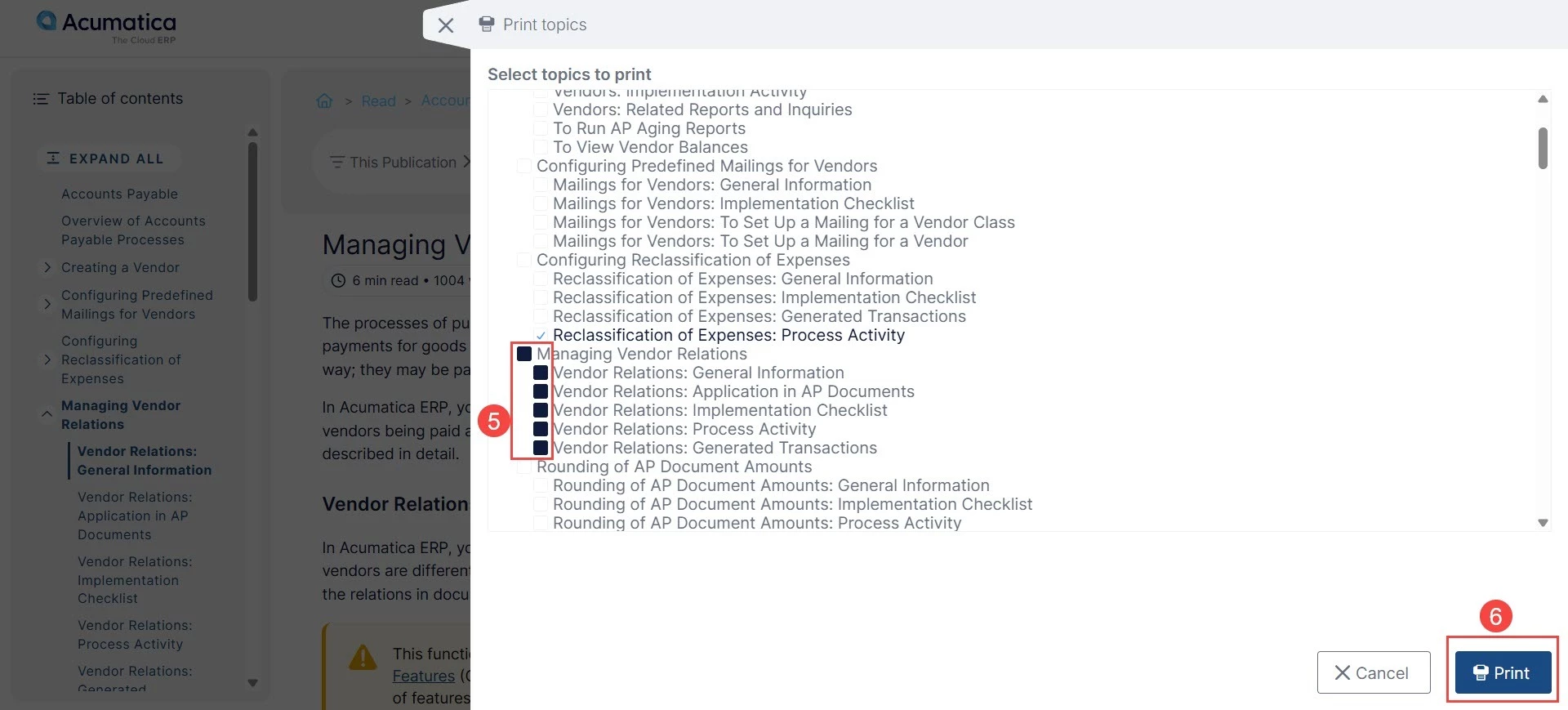The image size is (1568, 710).
Task: Click the topics list scrollbar down arrow
Action: pos(1543,523)
